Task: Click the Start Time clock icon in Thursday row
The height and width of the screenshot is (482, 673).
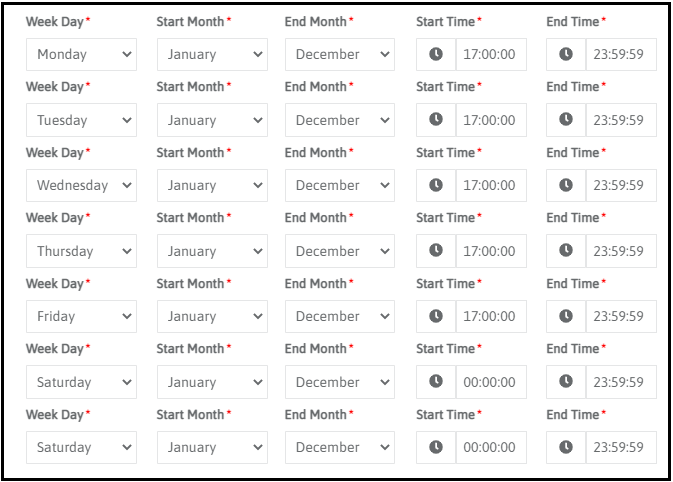Action: [x=436, y=251]
